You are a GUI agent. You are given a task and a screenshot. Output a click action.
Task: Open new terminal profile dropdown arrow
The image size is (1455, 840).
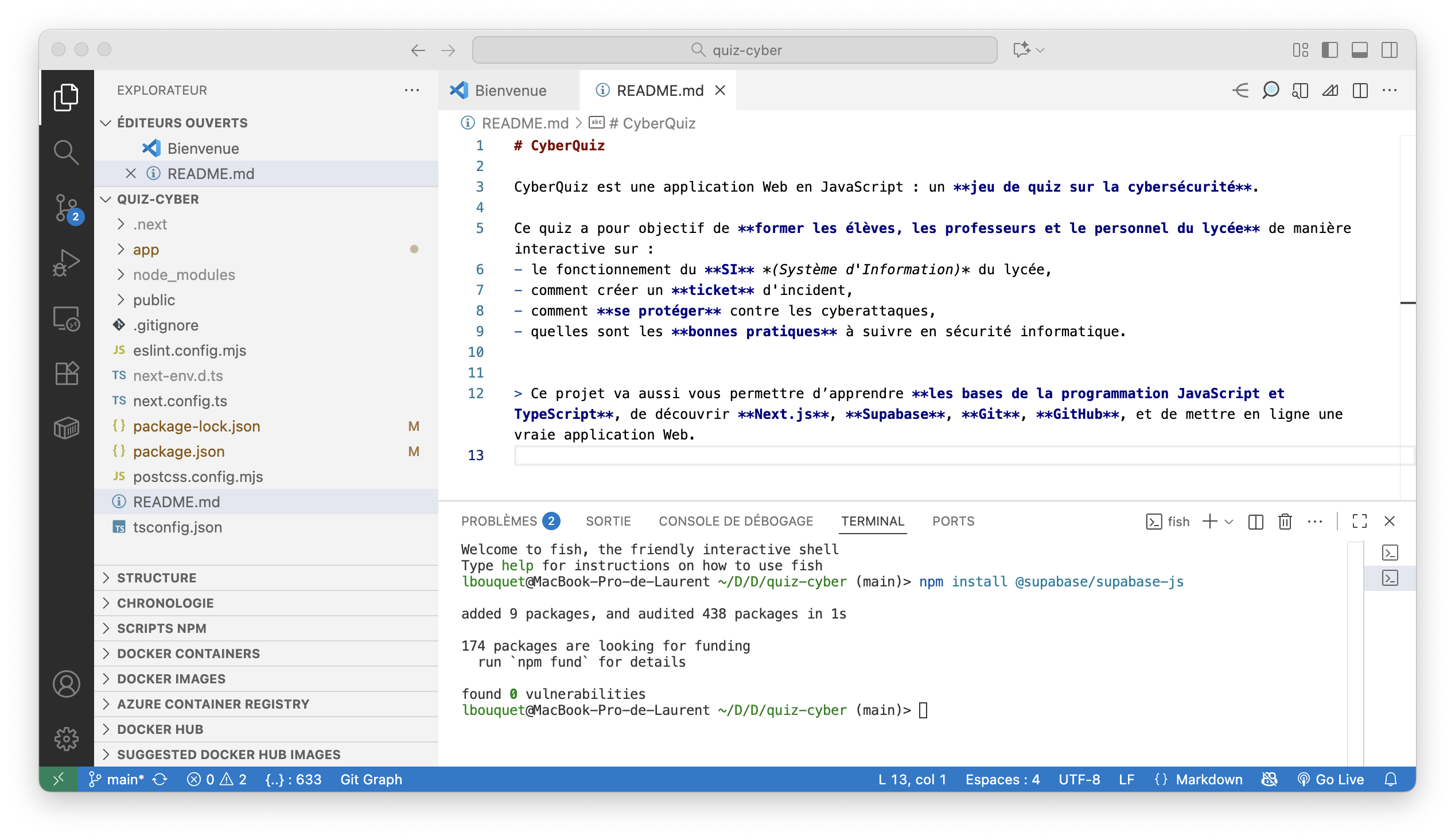[x=1229, y=522]
